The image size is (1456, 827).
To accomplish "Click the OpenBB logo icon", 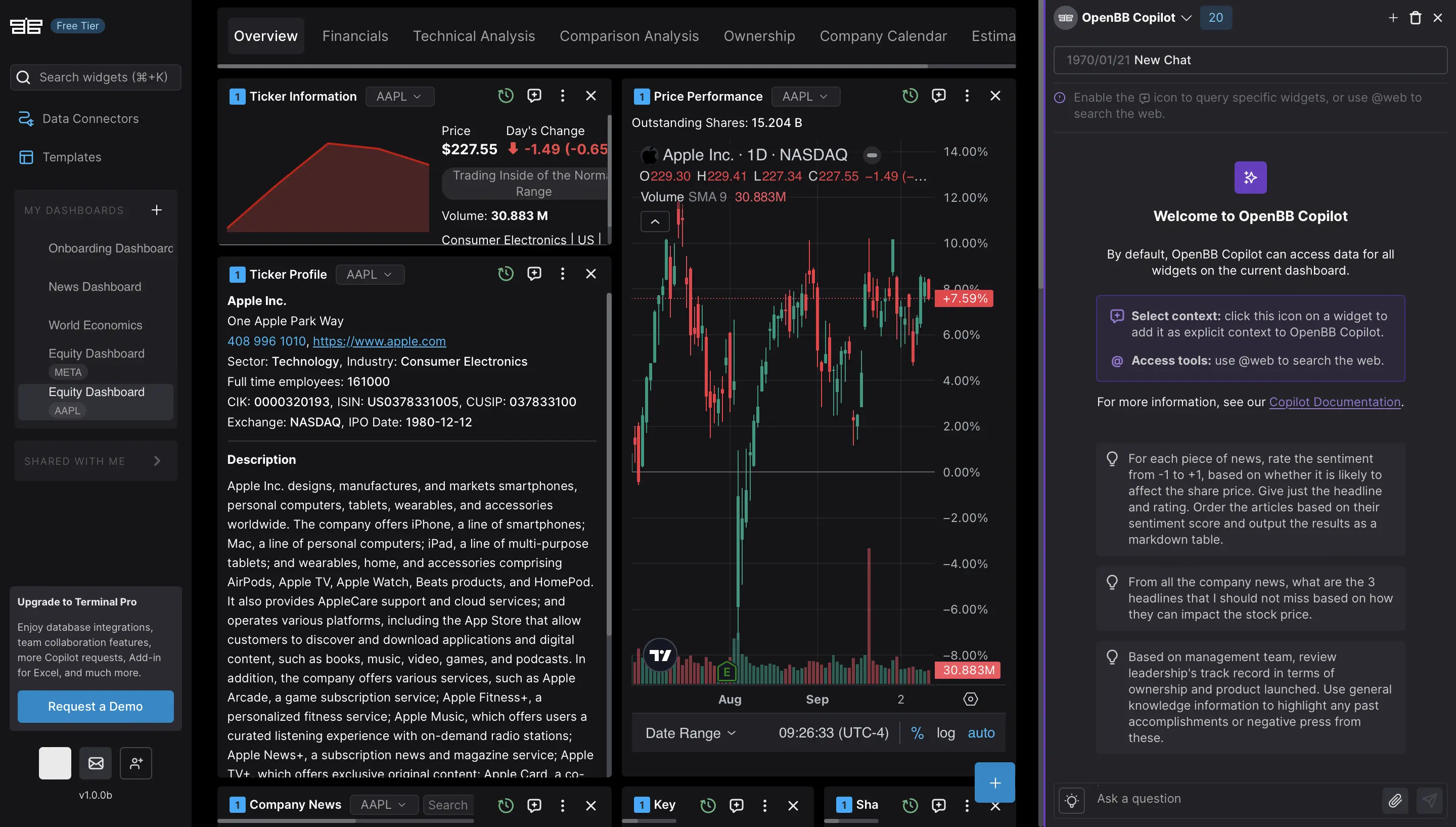I will (26, 26).
